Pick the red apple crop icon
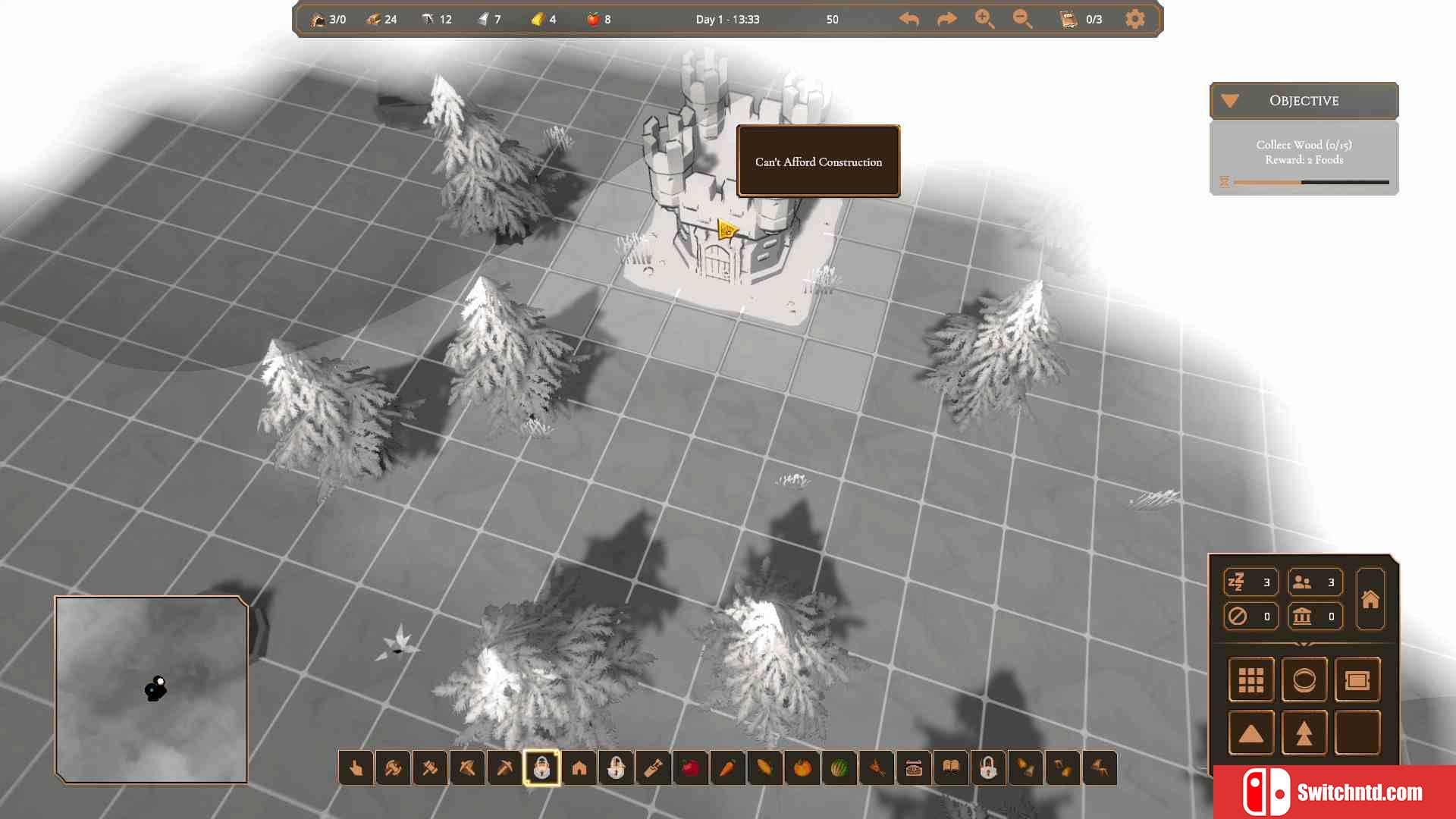1456x819 pixels. (690, 768)
